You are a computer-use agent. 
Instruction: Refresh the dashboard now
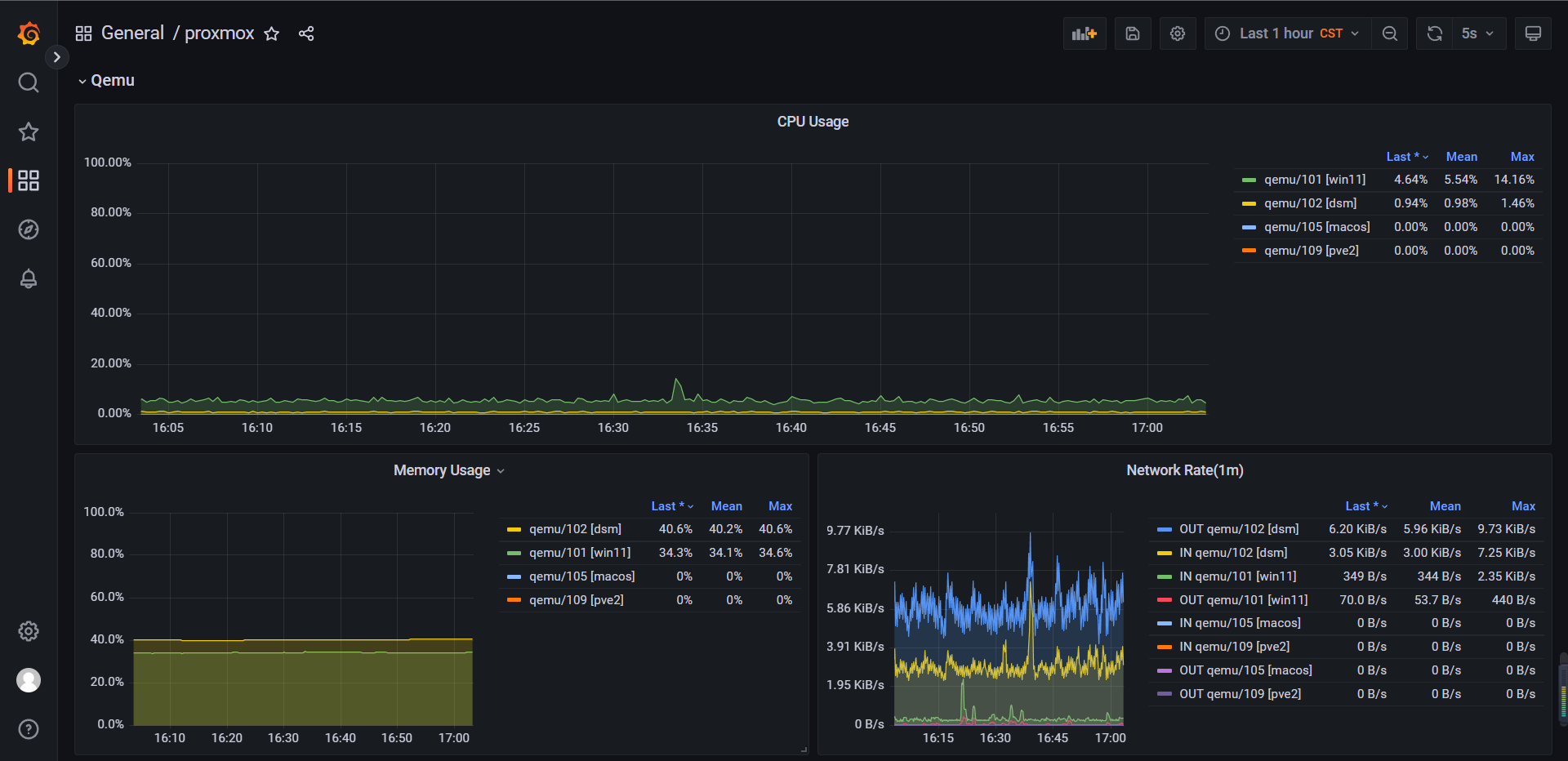point(1434,33)
